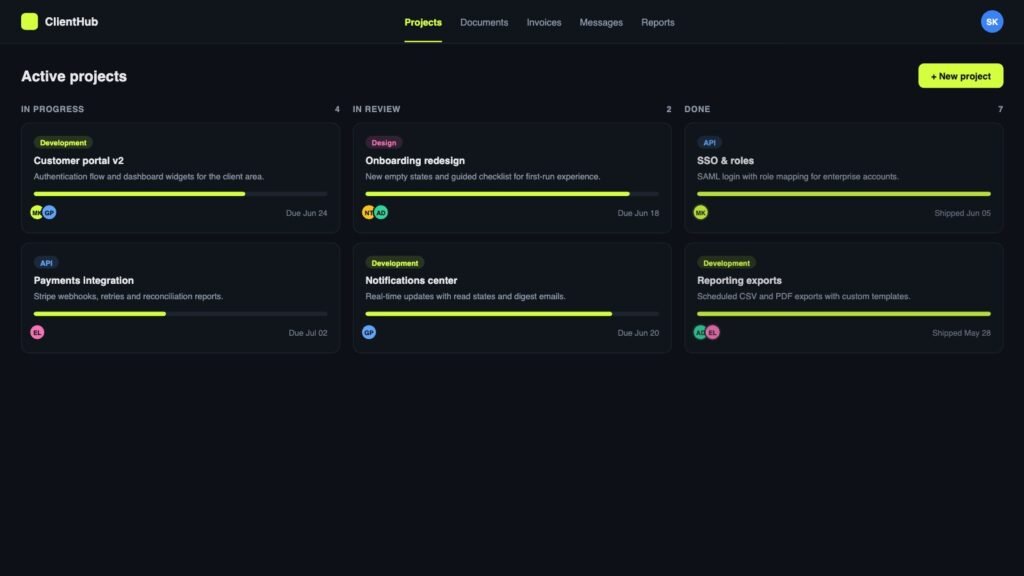Open the Customer portal v2 card title
Screen dimensions: 1024x576
(x=78, y=161)
